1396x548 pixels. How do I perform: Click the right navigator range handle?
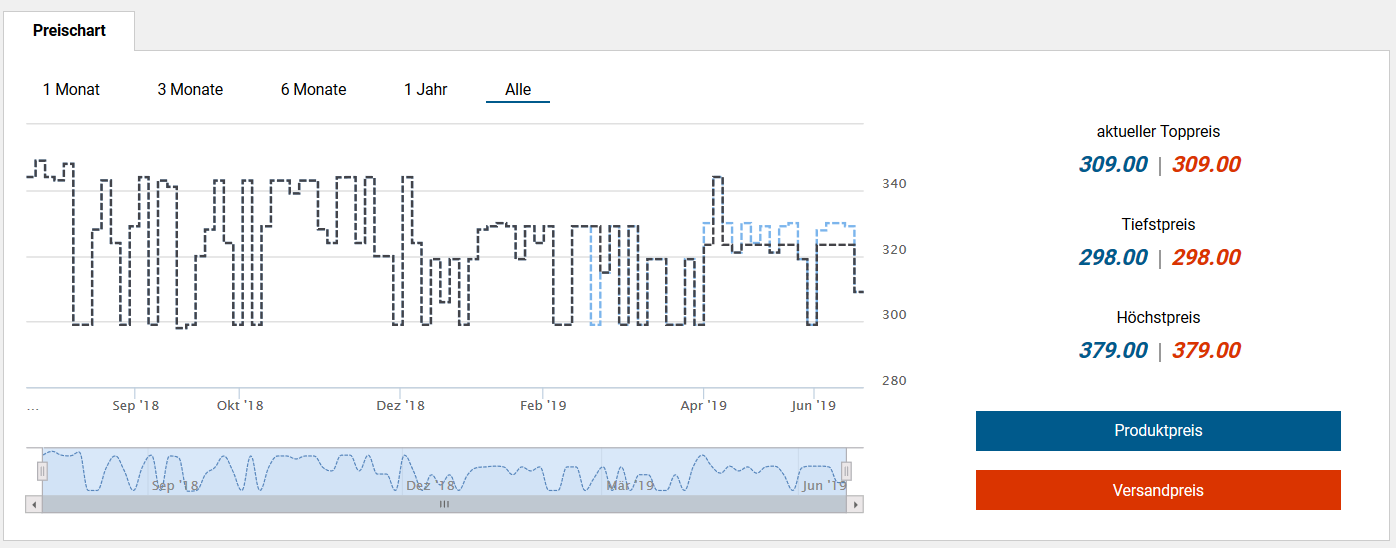846,471
